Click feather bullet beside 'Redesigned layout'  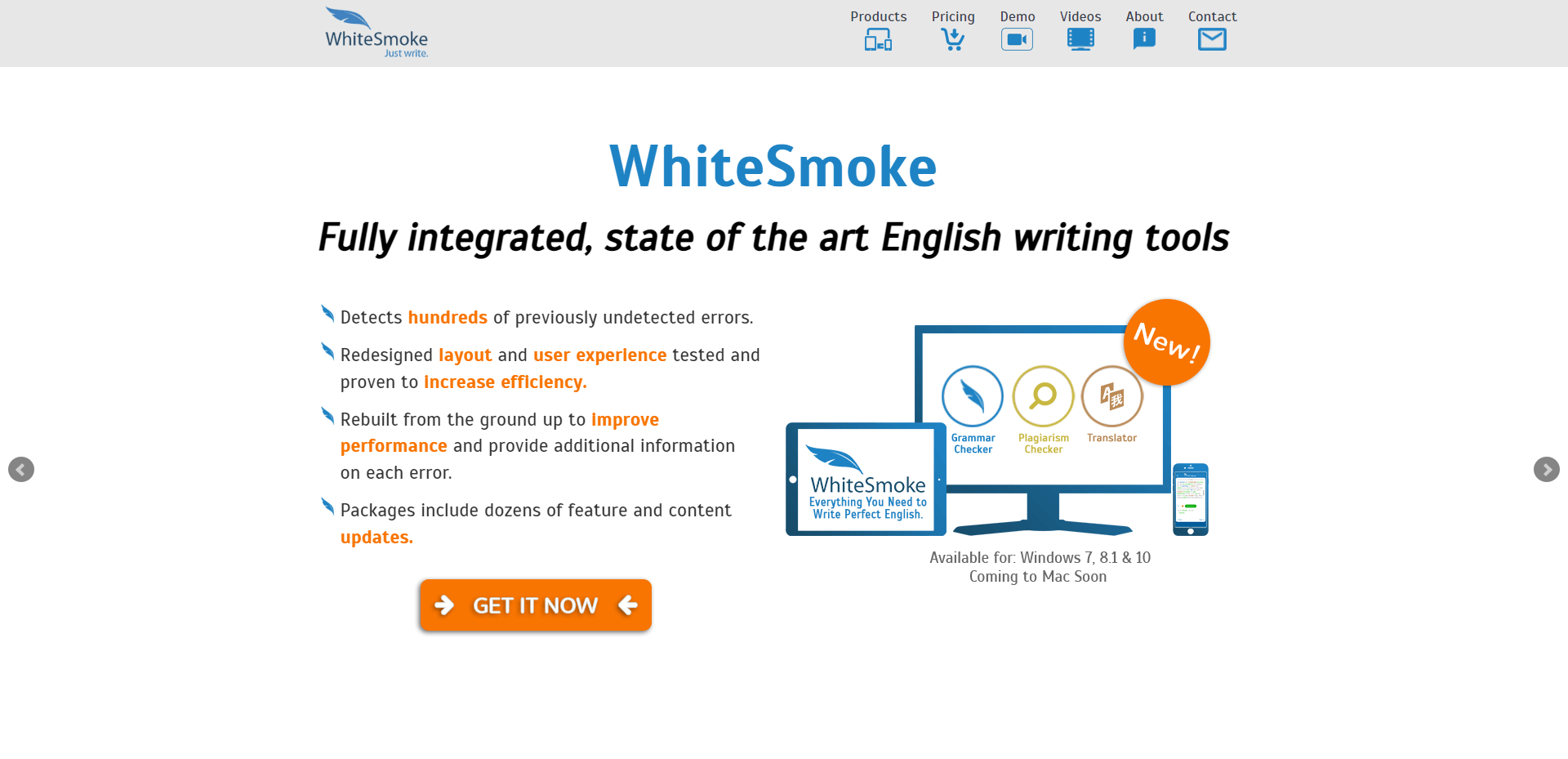(327, 350)
